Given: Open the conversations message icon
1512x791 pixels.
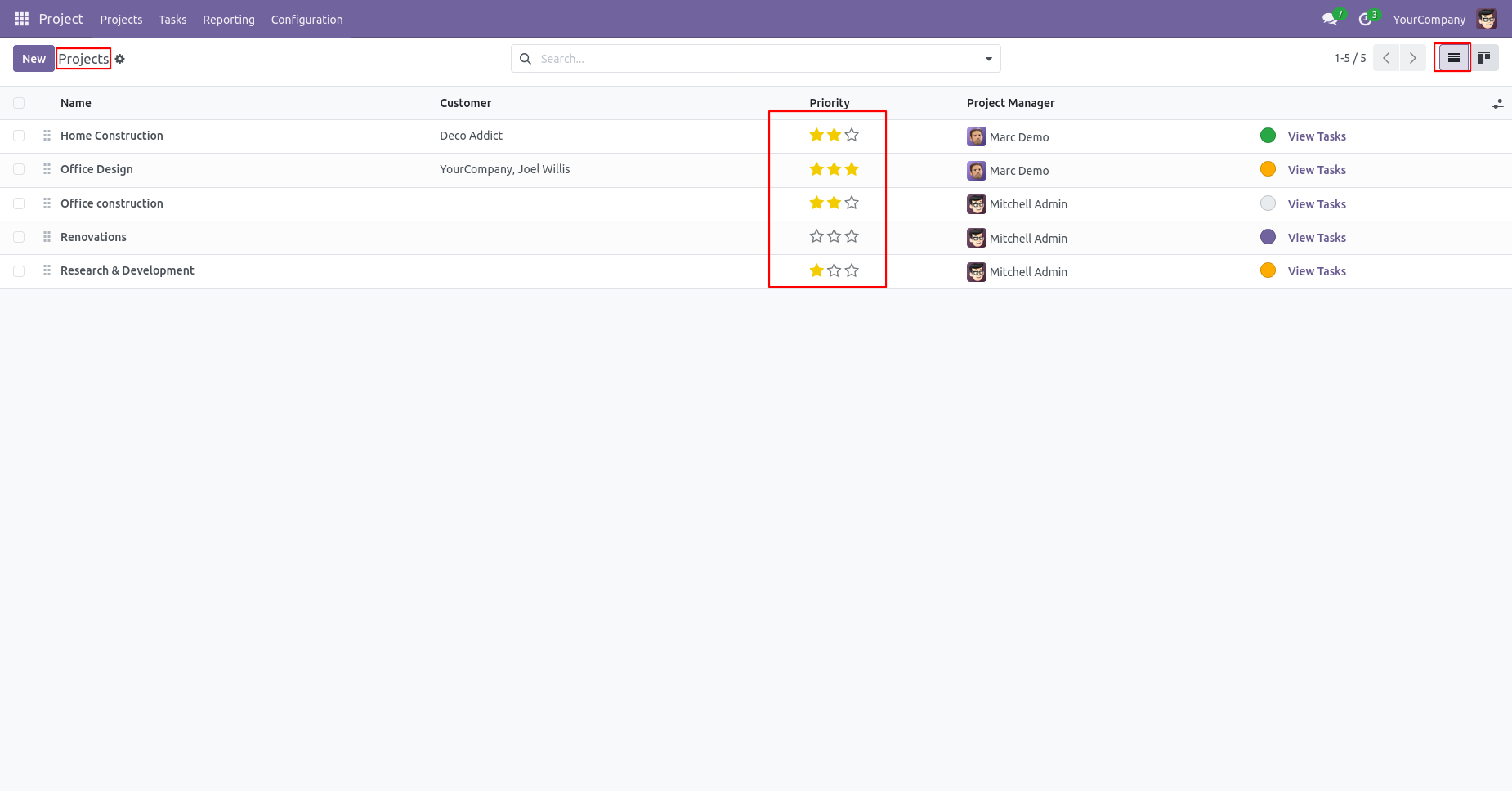Looking at the screenshot, I should (1330, 19).
